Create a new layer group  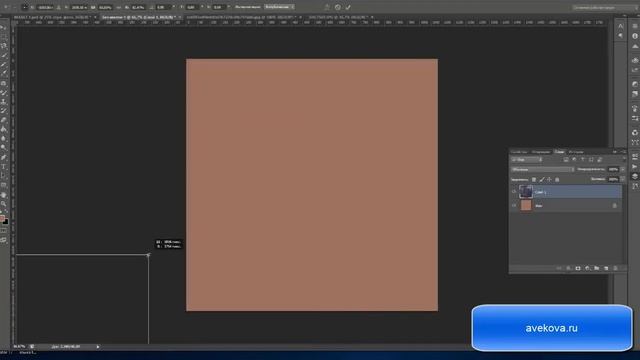click(597, 268)
